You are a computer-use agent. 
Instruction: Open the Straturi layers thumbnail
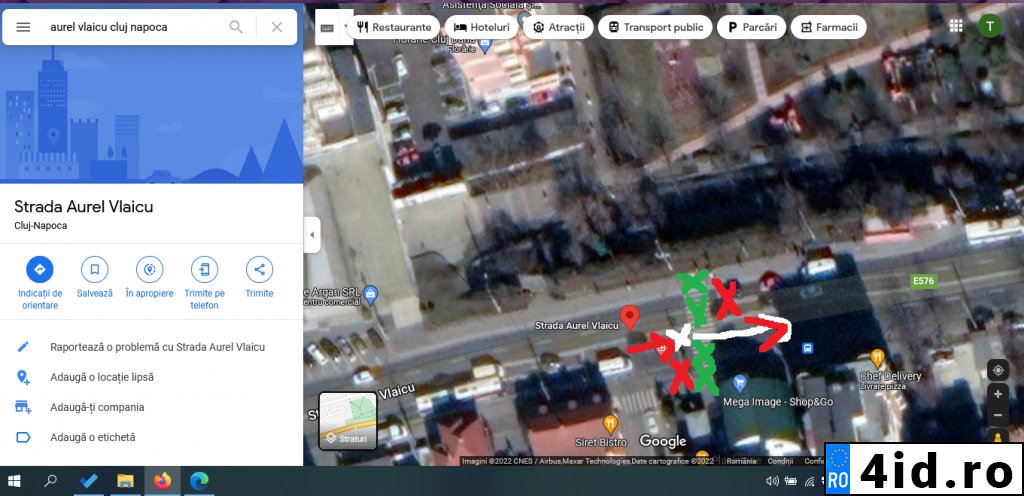tap(347, 420)
